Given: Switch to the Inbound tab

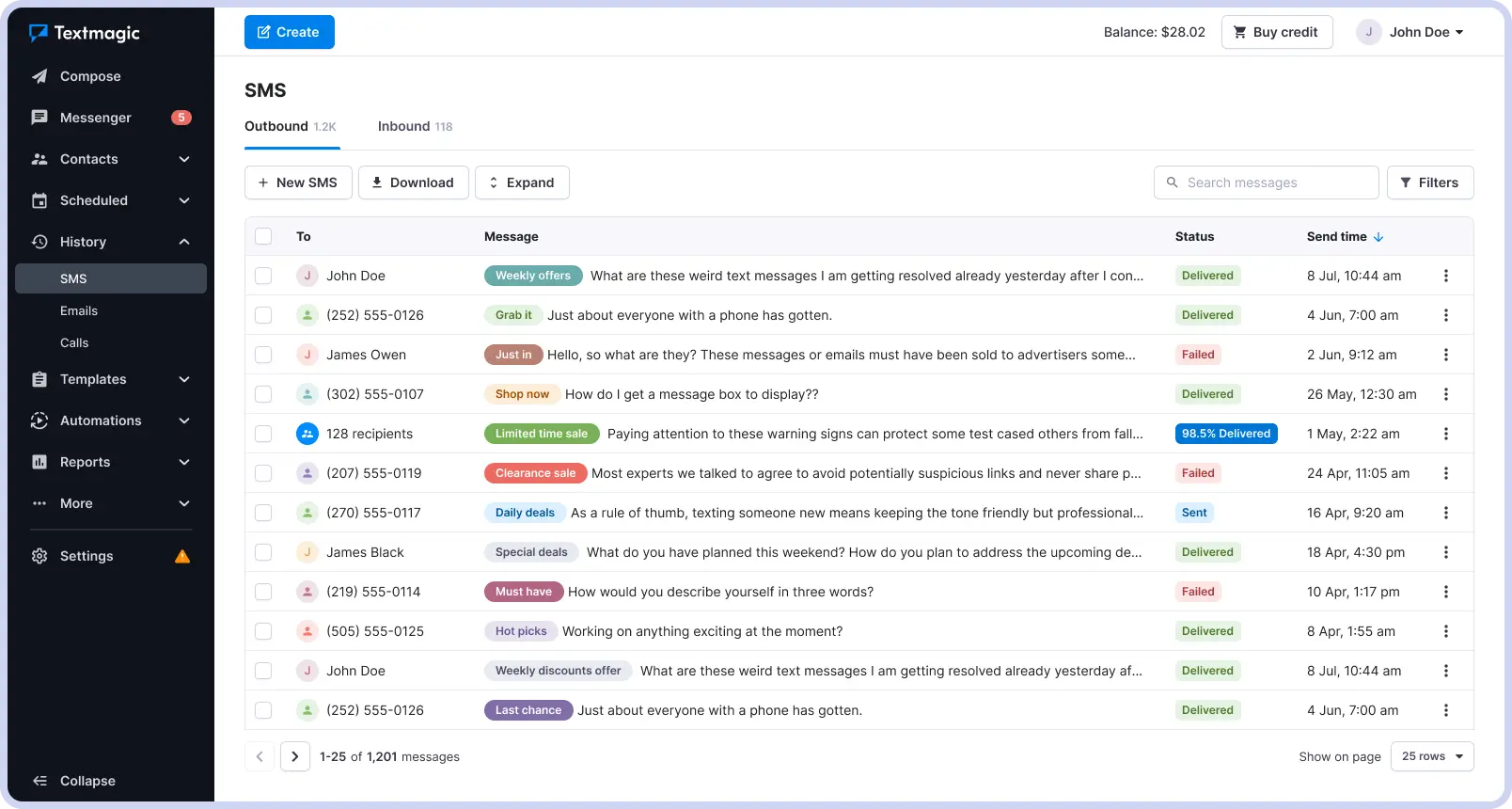Looking at the screenshot, I should 415,126.
